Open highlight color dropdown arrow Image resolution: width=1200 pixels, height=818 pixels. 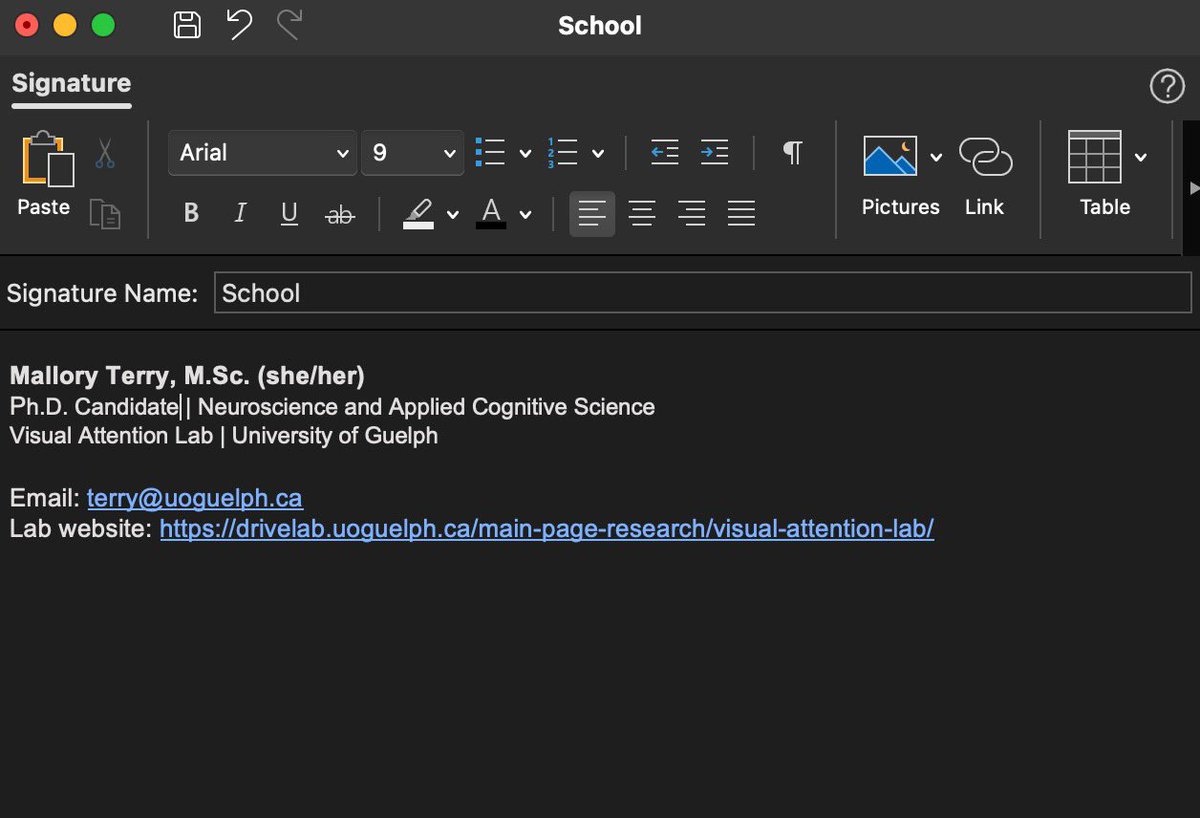[x=452, y=214]
